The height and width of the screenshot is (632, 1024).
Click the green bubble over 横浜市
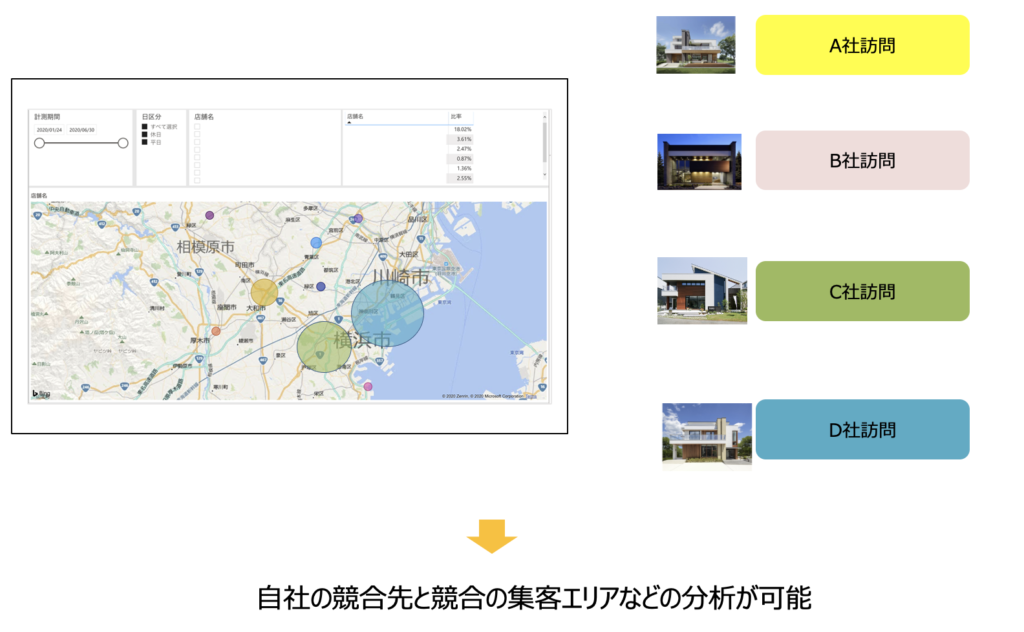(325, 346)
